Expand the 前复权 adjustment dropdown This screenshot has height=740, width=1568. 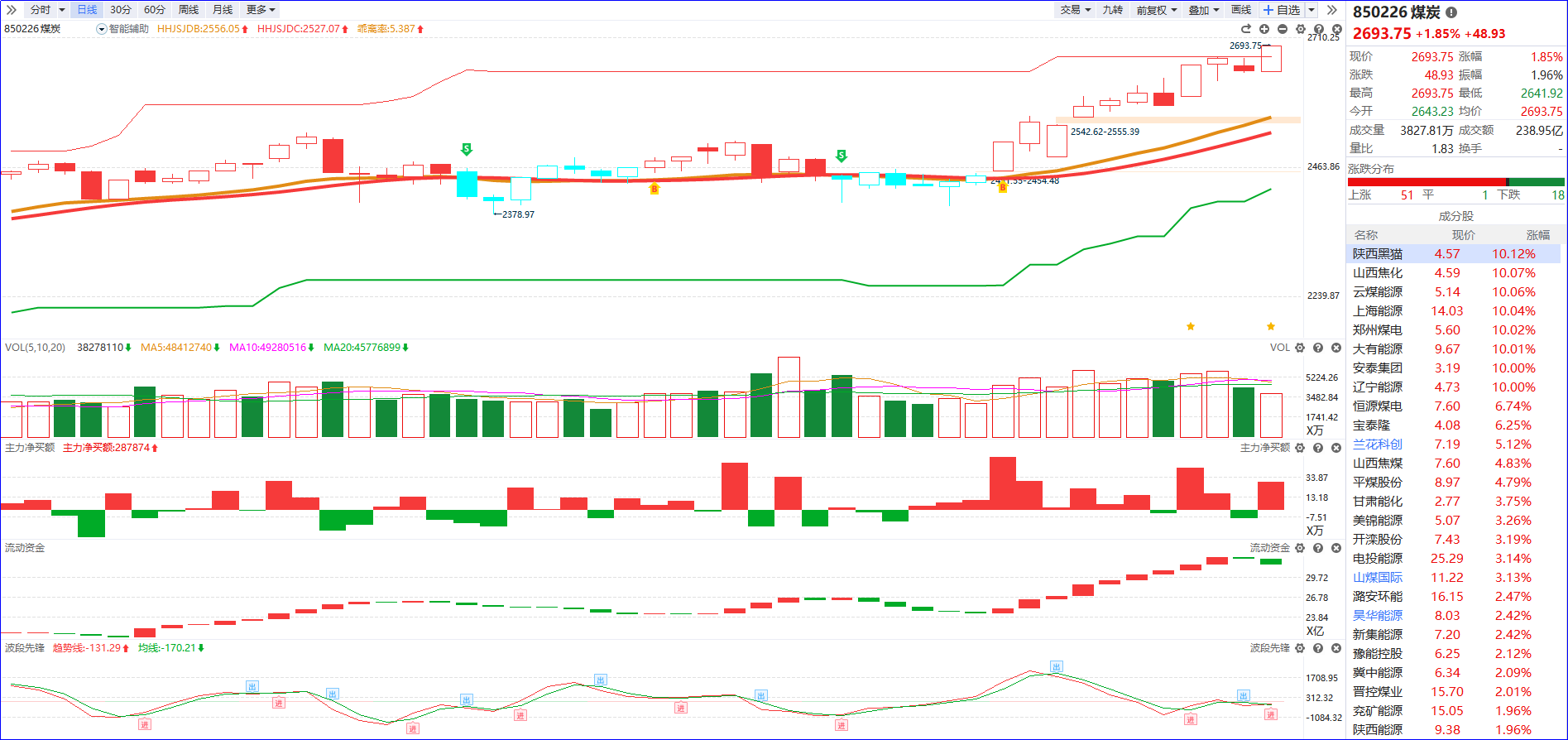click(x=1156, y=10)
